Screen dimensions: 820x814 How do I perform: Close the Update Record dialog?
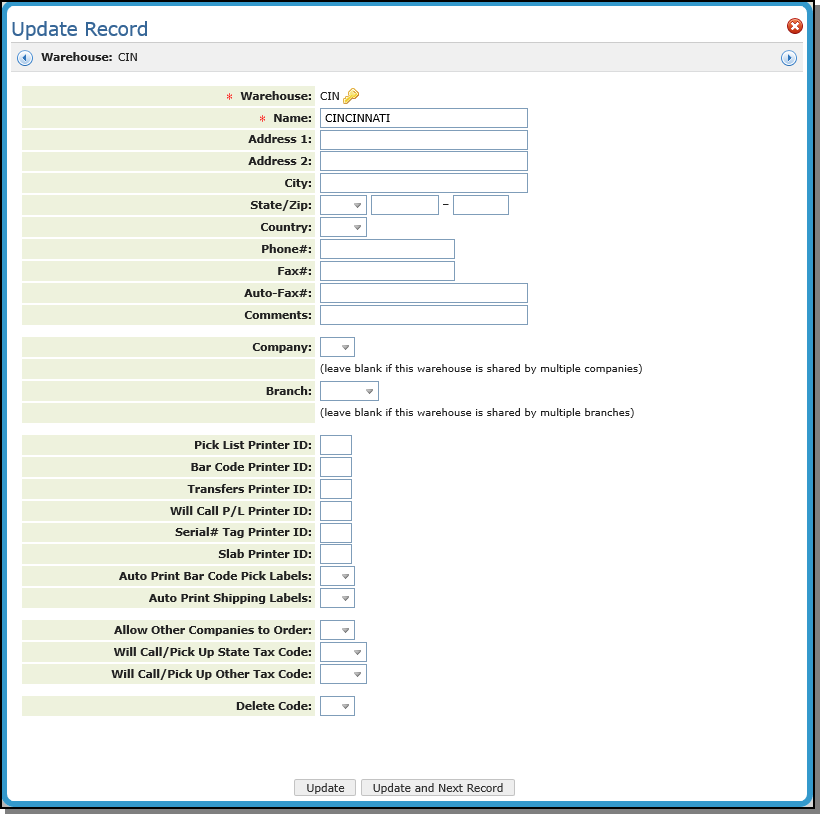795,27
